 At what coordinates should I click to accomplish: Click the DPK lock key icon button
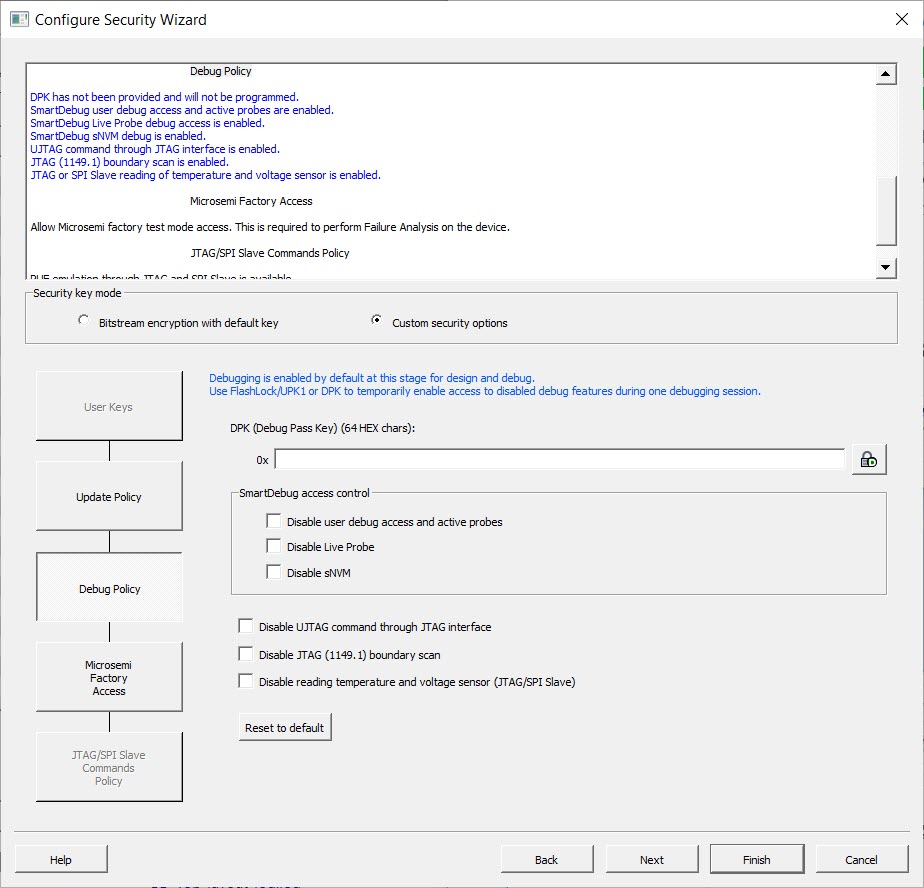pyautogui.click(x=869, y=460)
